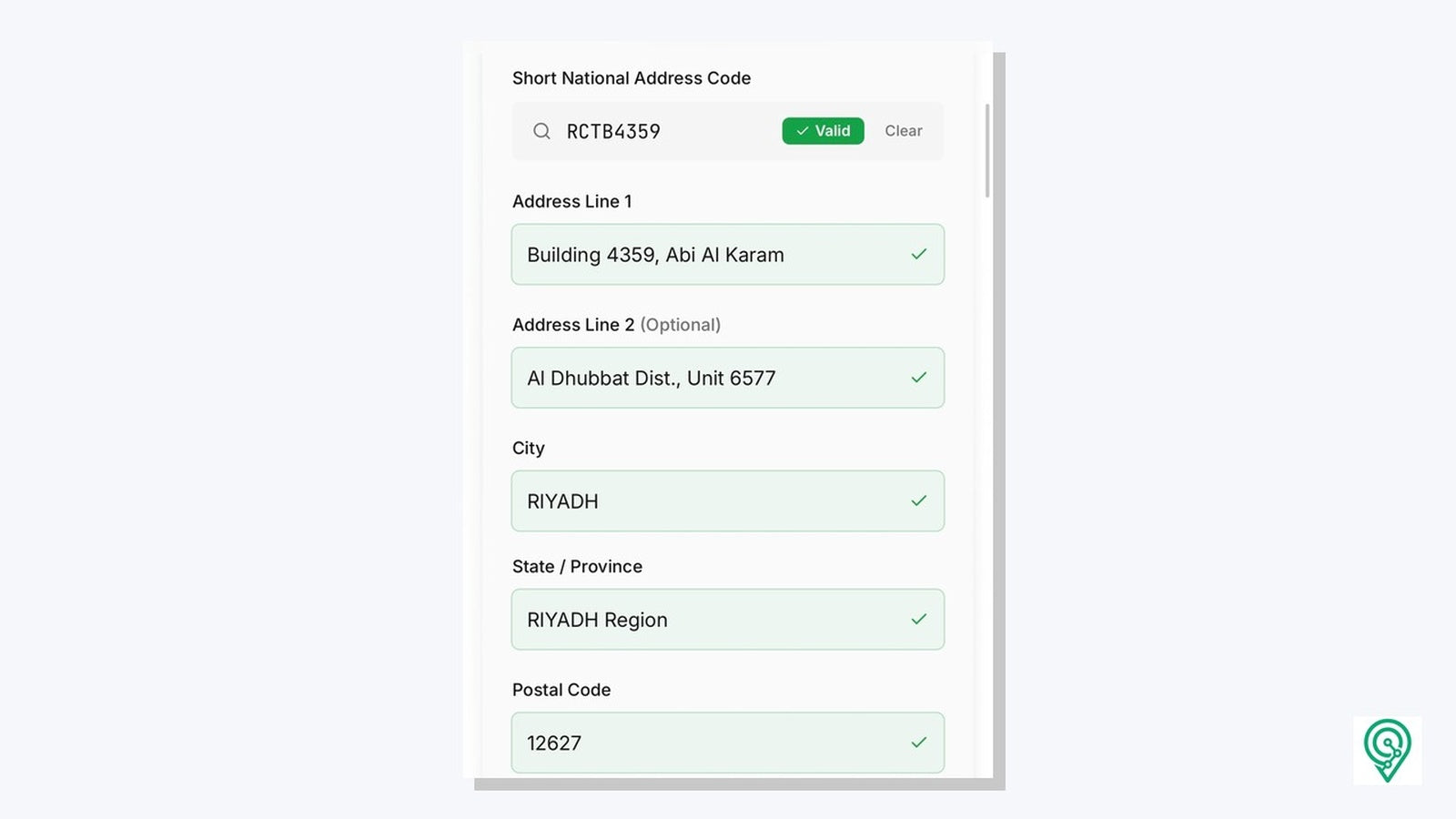Click the Postal Code label
Viewport: 1456px width, 819px height.
coord(561,690)
